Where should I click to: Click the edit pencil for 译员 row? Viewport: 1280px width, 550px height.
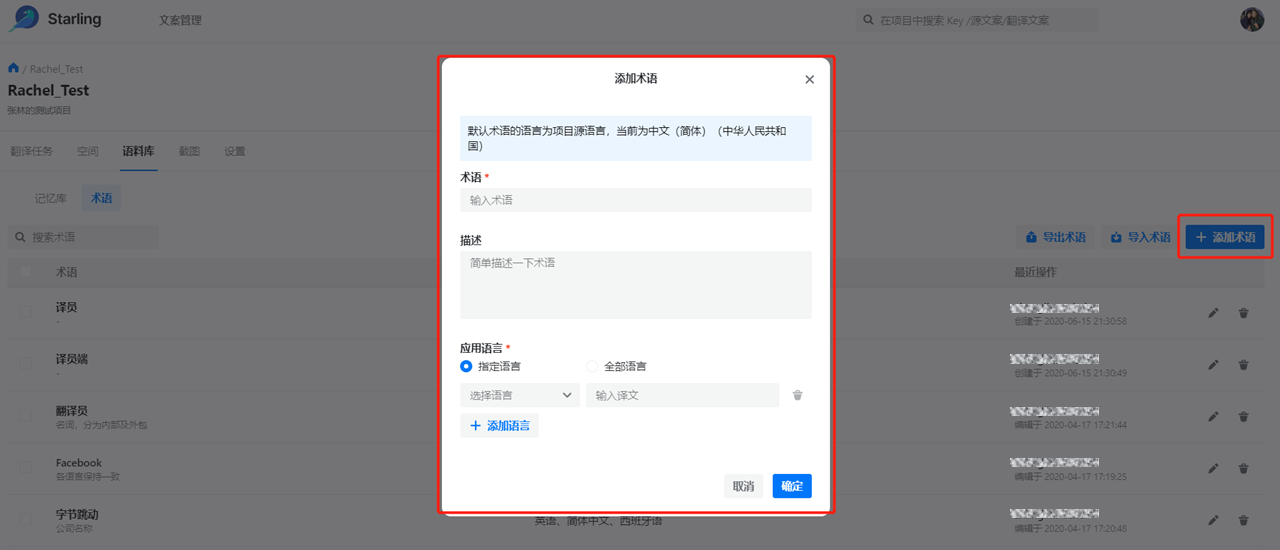click(1213, 313)
